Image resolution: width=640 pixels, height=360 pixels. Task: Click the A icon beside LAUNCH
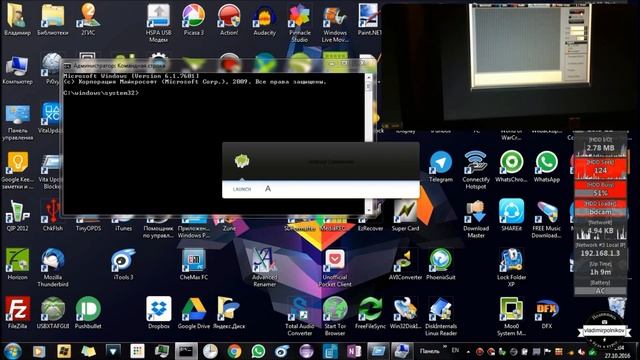pos(268,189)
